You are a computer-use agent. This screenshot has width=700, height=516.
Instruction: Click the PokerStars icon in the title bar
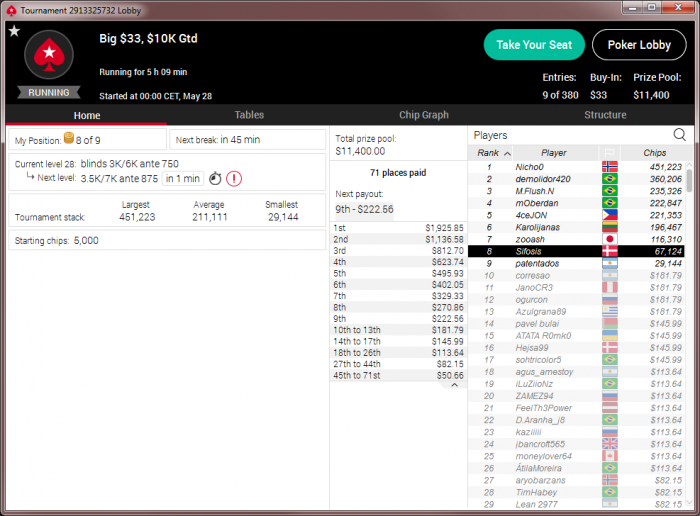[12, 10]
